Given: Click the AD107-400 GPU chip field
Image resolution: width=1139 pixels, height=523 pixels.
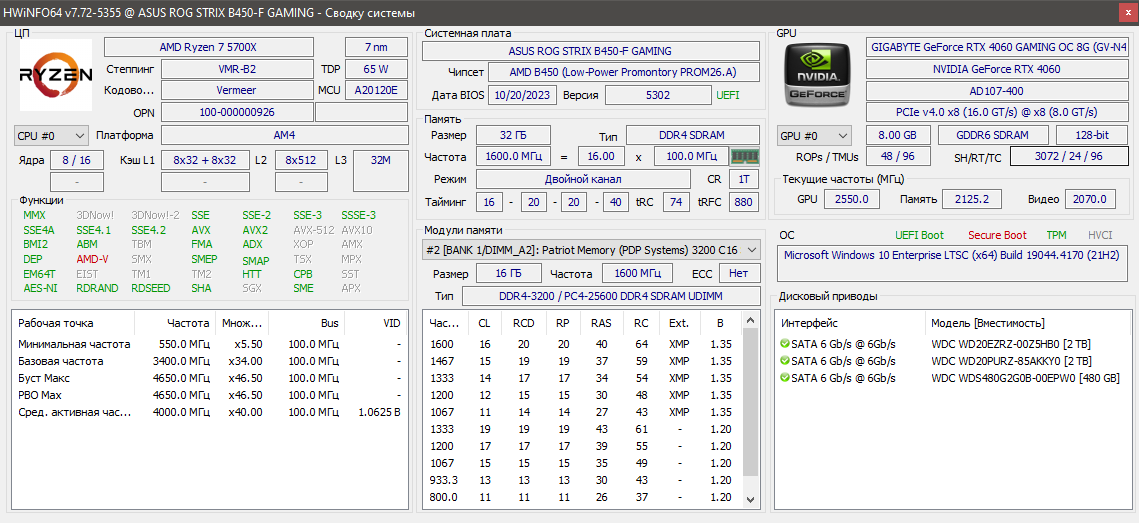Looking at the screenshot, I should point(997,92).
